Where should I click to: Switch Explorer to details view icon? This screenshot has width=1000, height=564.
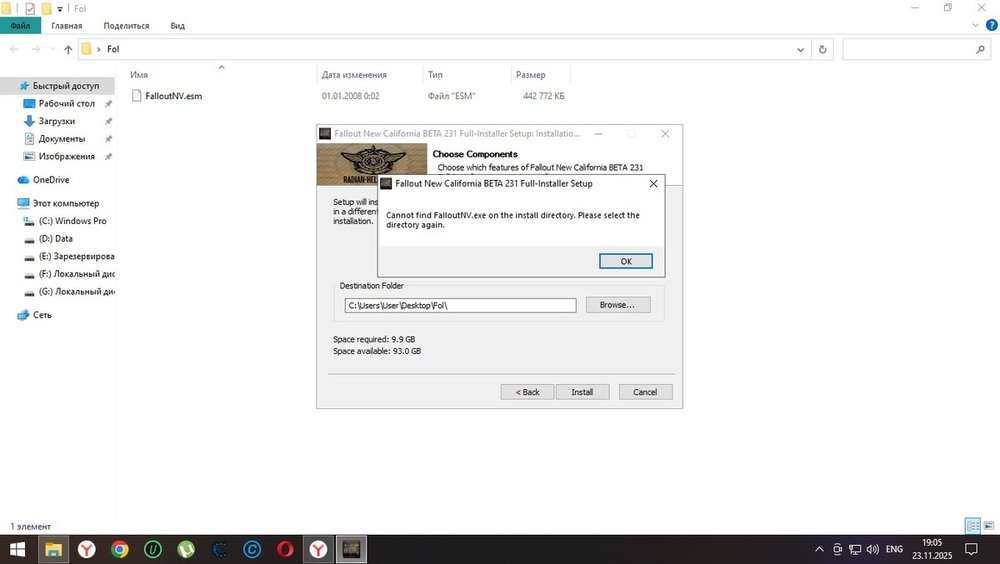tap(973, 526)
